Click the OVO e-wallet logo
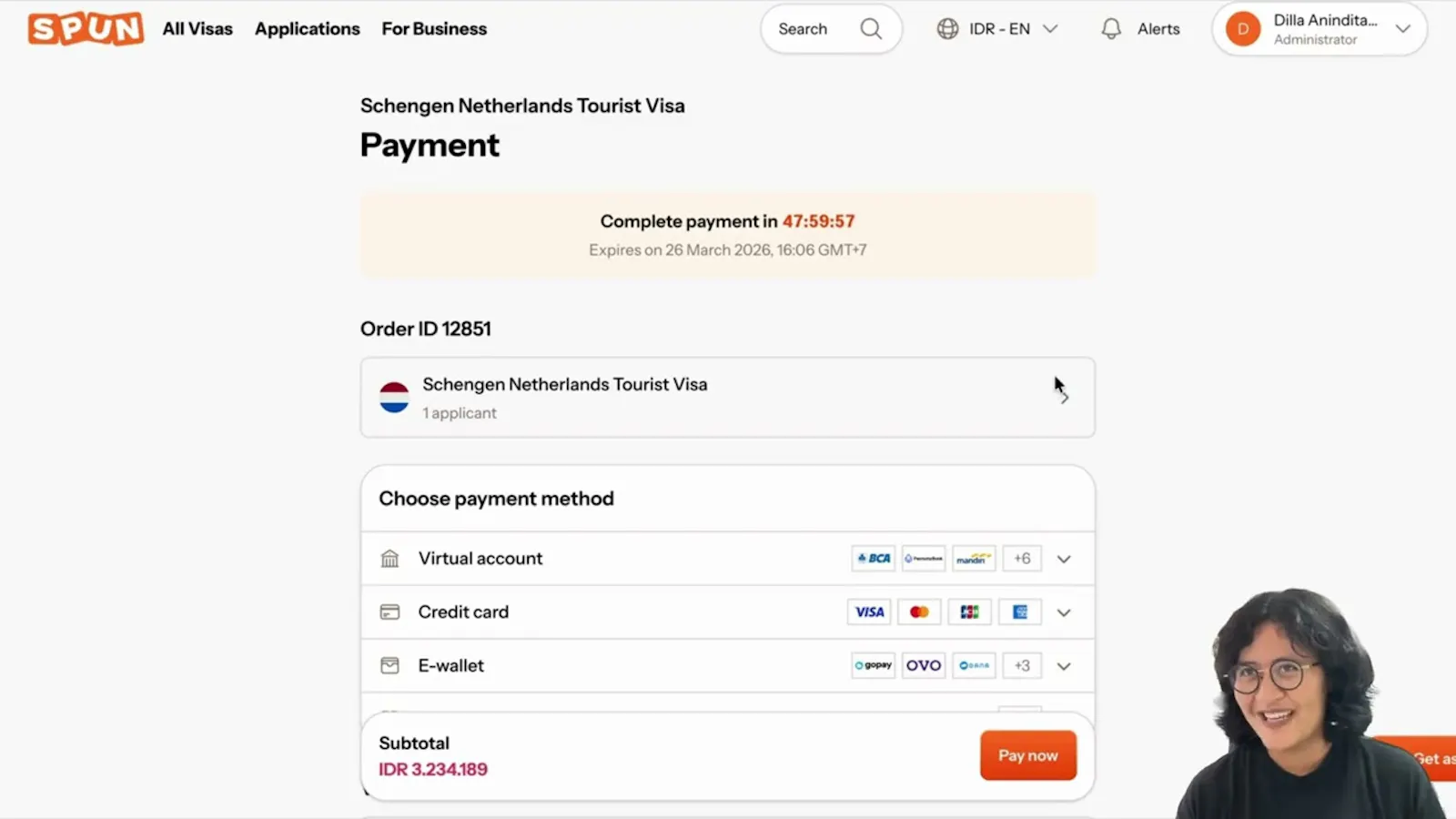The width and height of the screenshot is (1456, 819). (924, 666)
